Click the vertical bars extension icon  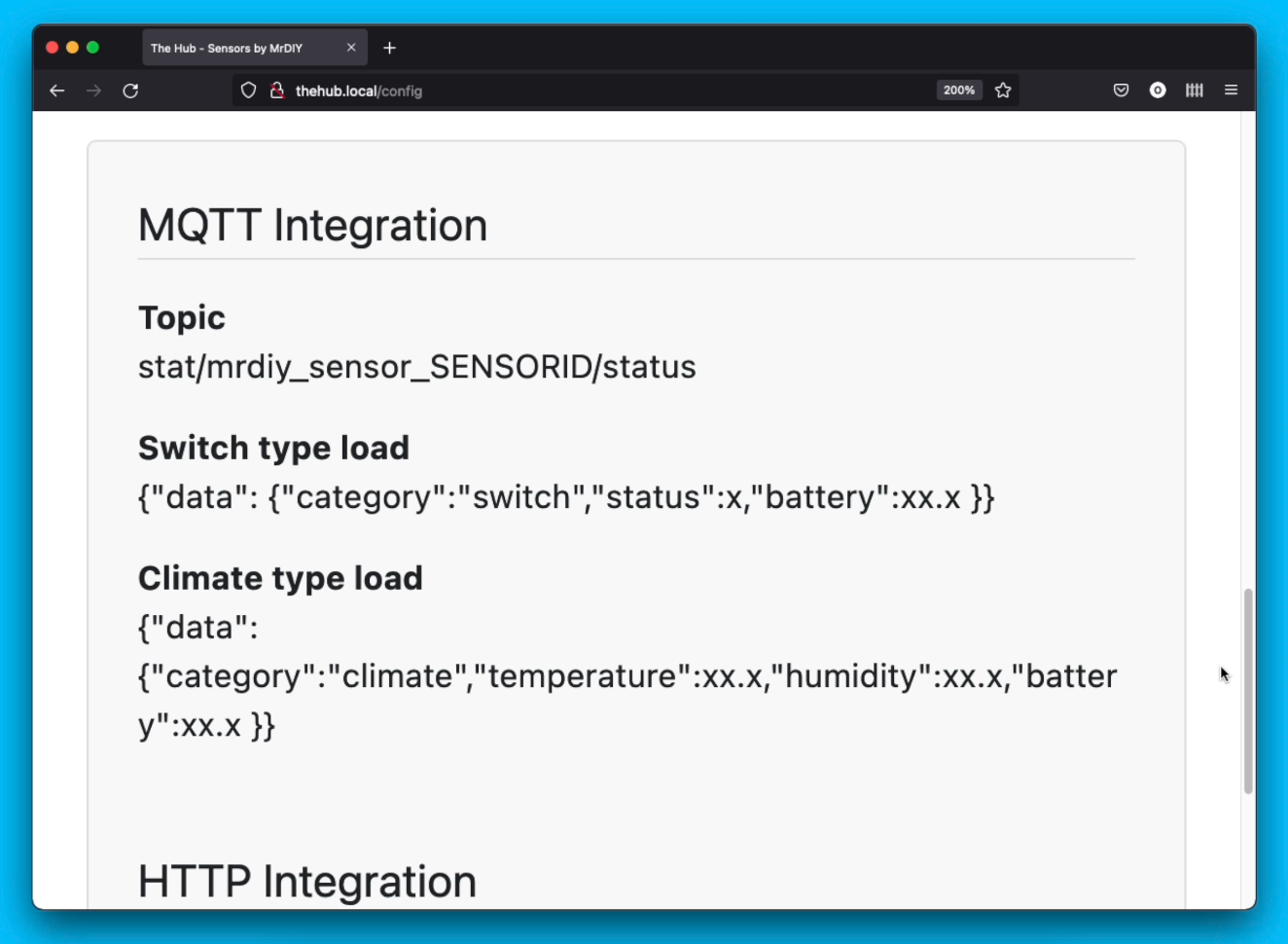point(1194,90)
